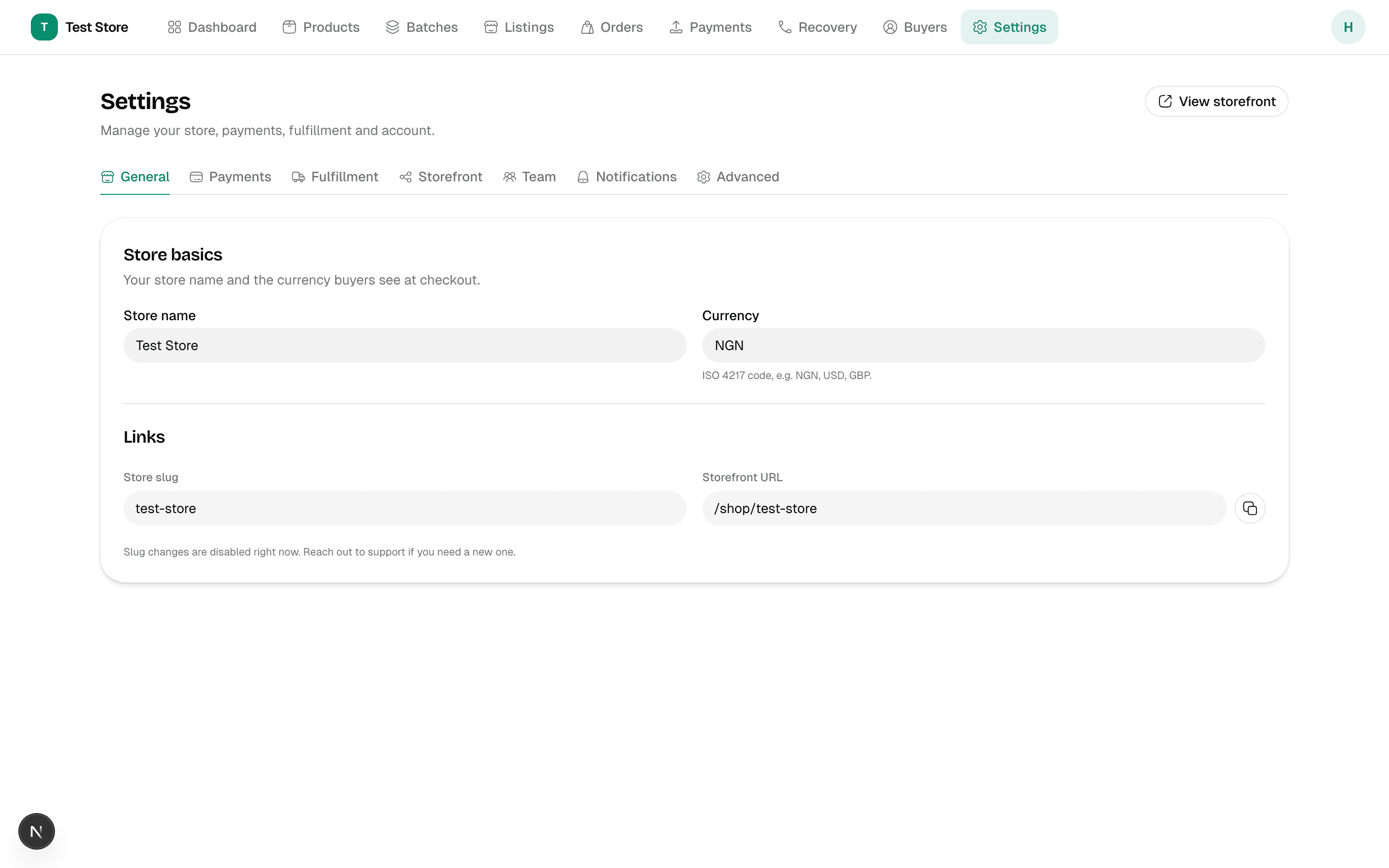Go to Orders in the top nav
This screenshot has height=868, width=1389.
pos(612,27)
